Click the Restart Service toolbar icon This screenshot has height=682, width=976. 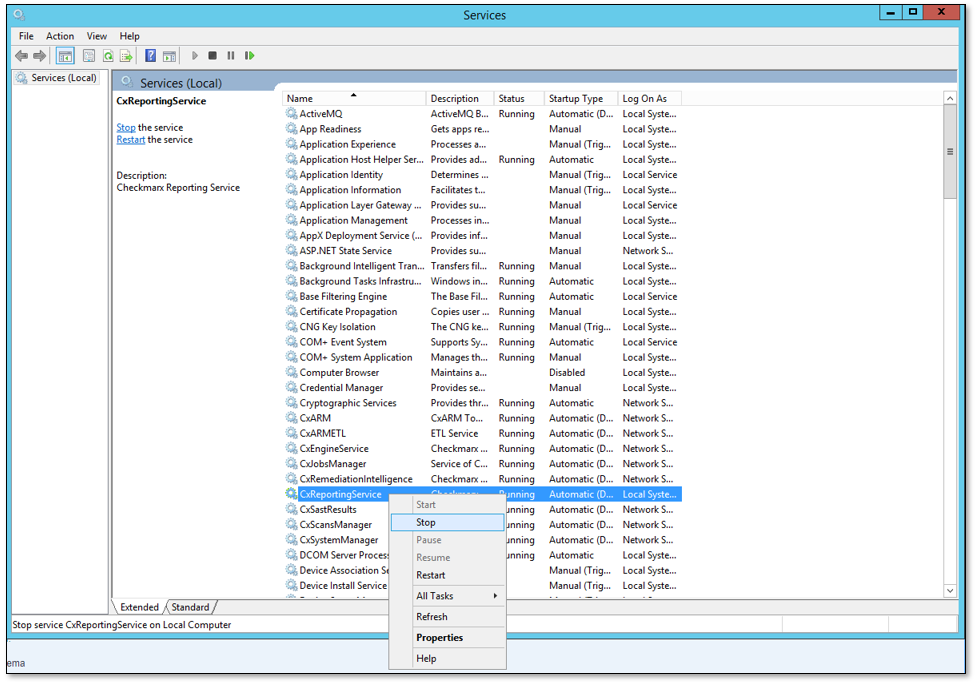point(250,56)
